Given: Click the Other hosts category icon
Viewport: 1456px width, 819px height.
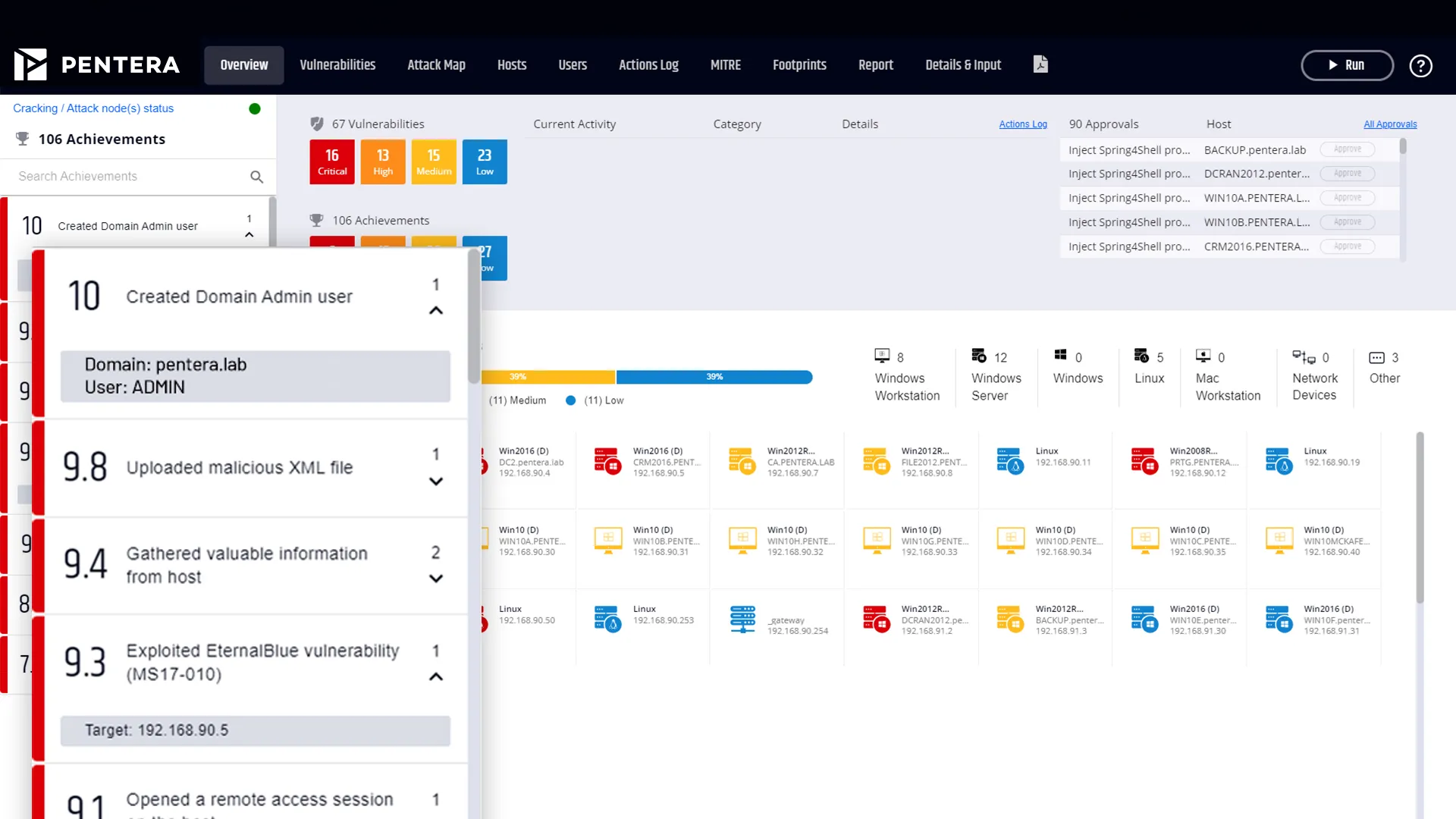Looking at the screenshot, I should (1377, 357).
